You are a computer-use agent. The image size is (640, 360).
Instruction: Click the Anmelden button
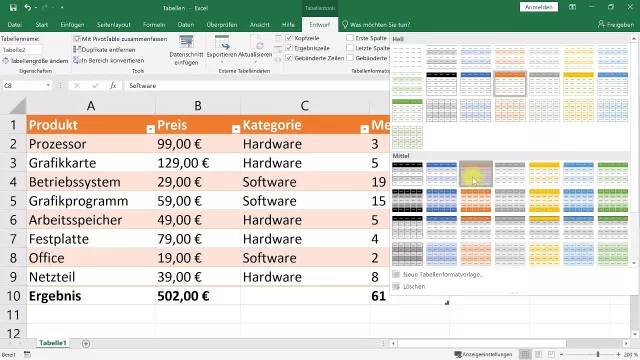click(539, 7)
